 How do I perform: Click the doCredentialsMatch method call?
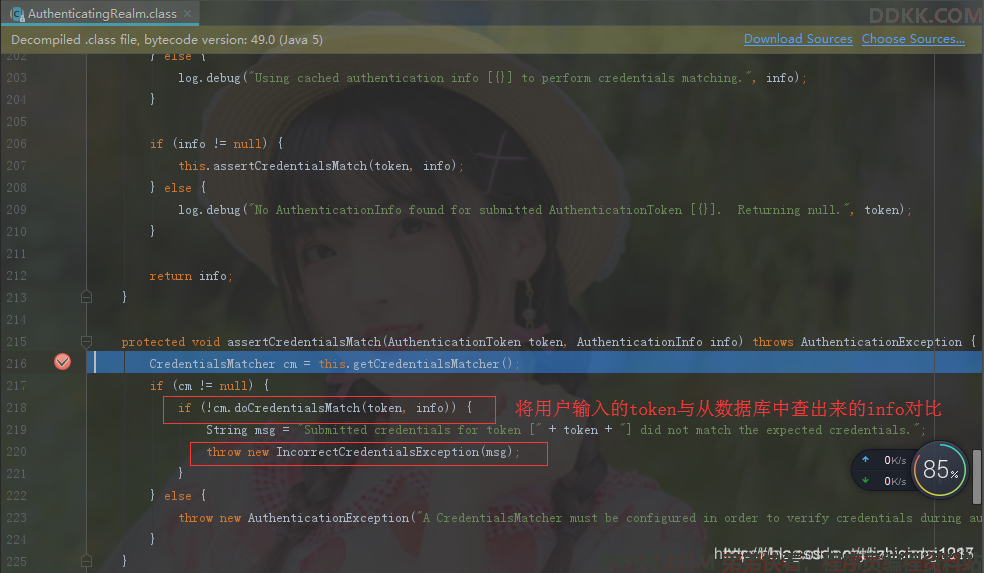[x=297, y=408]
